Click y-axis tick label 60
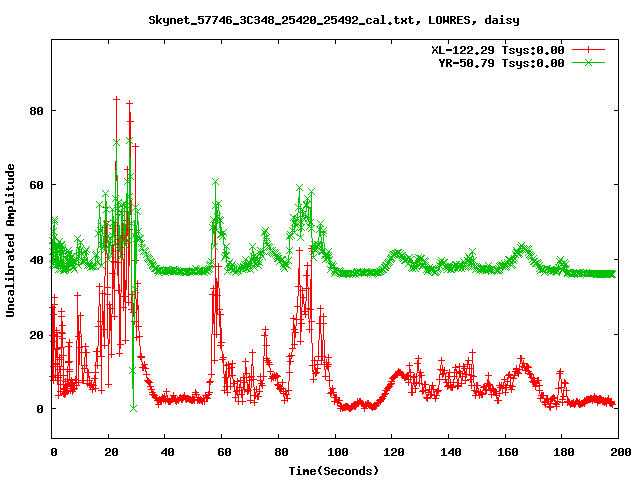Image resolution: width=640 pixels, height=480 pixels. [x=36, y=185]
